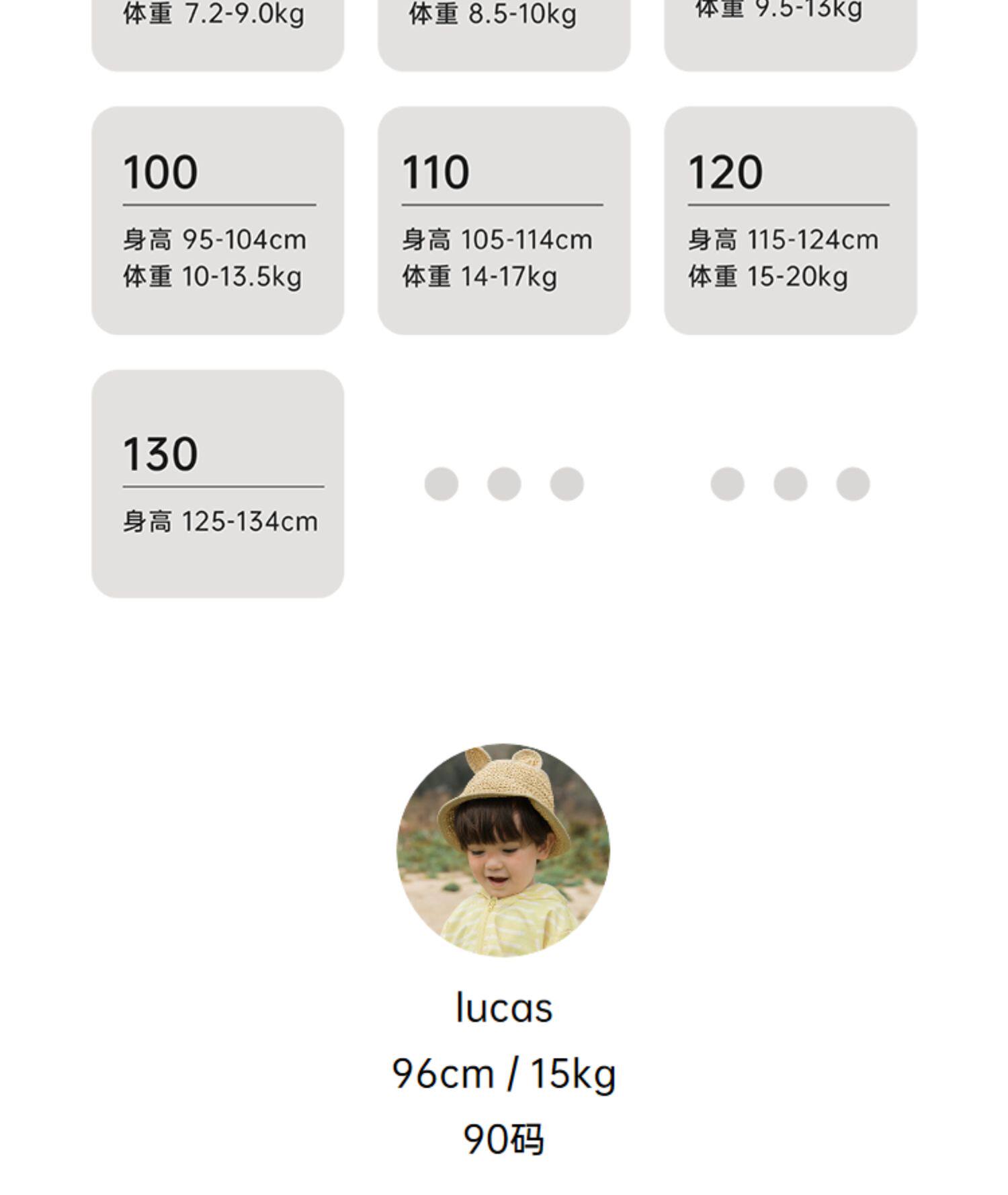Image resolution: width=1008 pixels, height=1195 pixels.
Task: Pick the size 120 heading
Action: coord(725,173)
